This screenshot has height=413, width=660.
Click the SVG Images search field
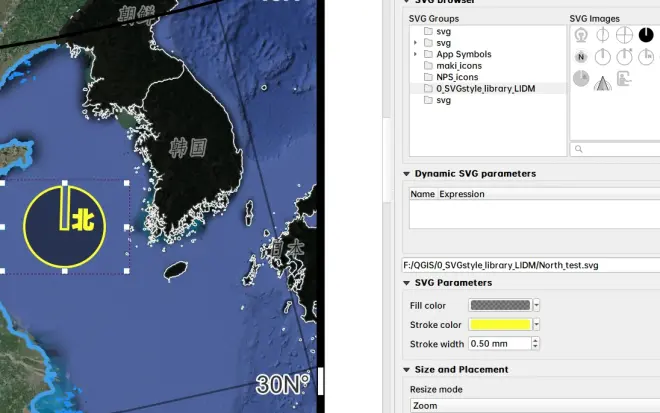click(615, 149)
